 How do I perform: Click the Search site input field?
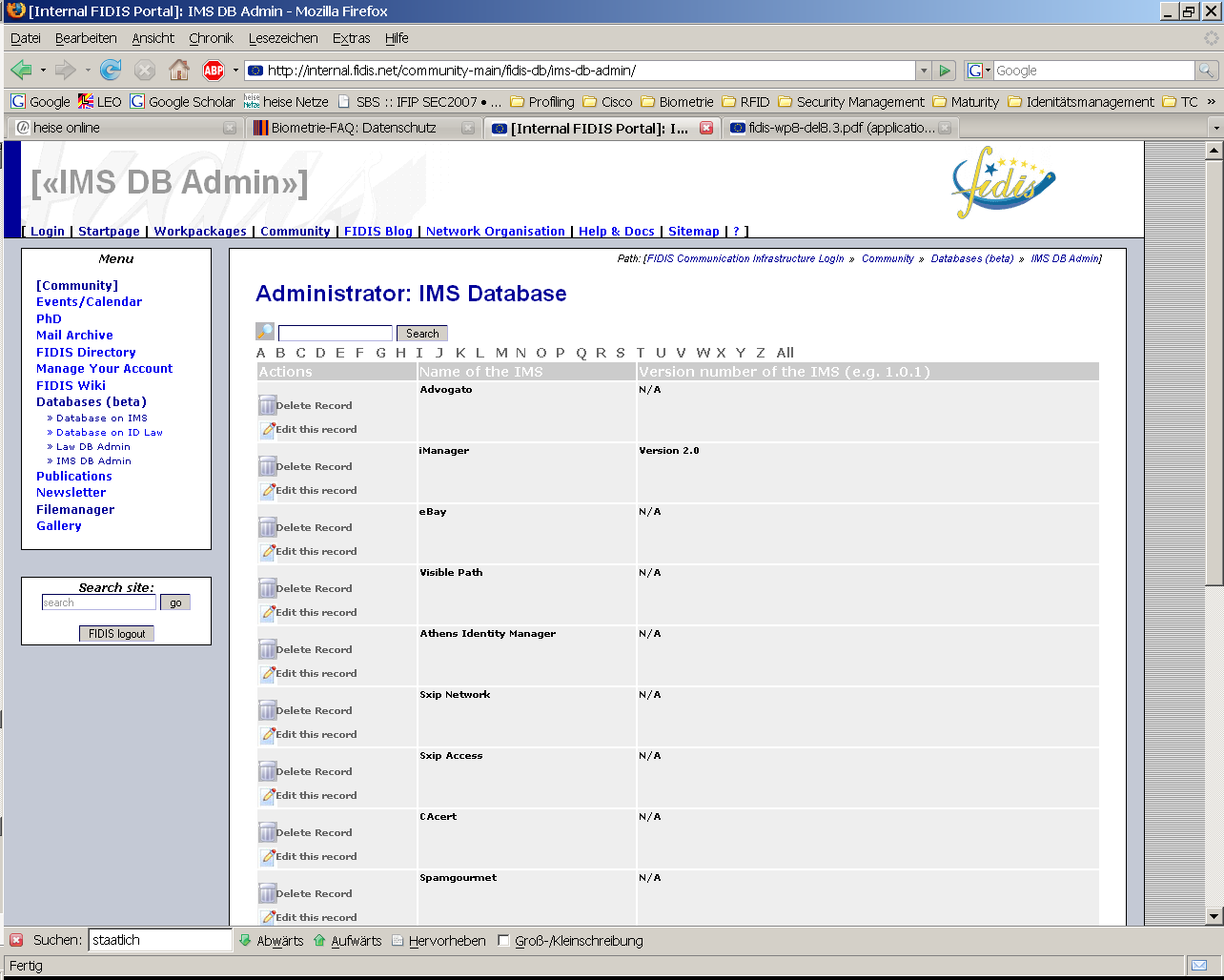click(98, 602)
